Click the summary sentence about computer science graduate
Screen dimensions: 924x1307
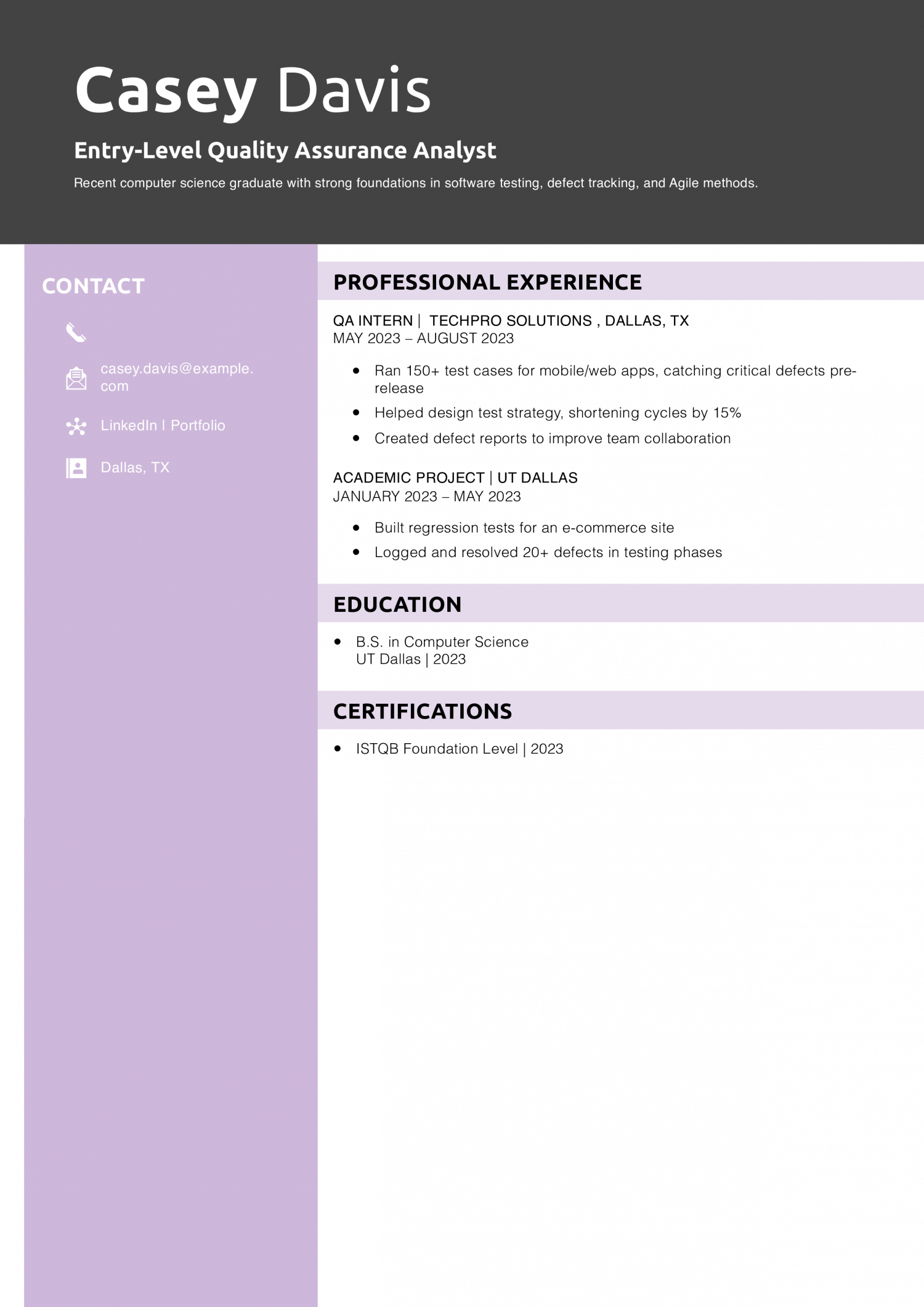coord(415,183)
